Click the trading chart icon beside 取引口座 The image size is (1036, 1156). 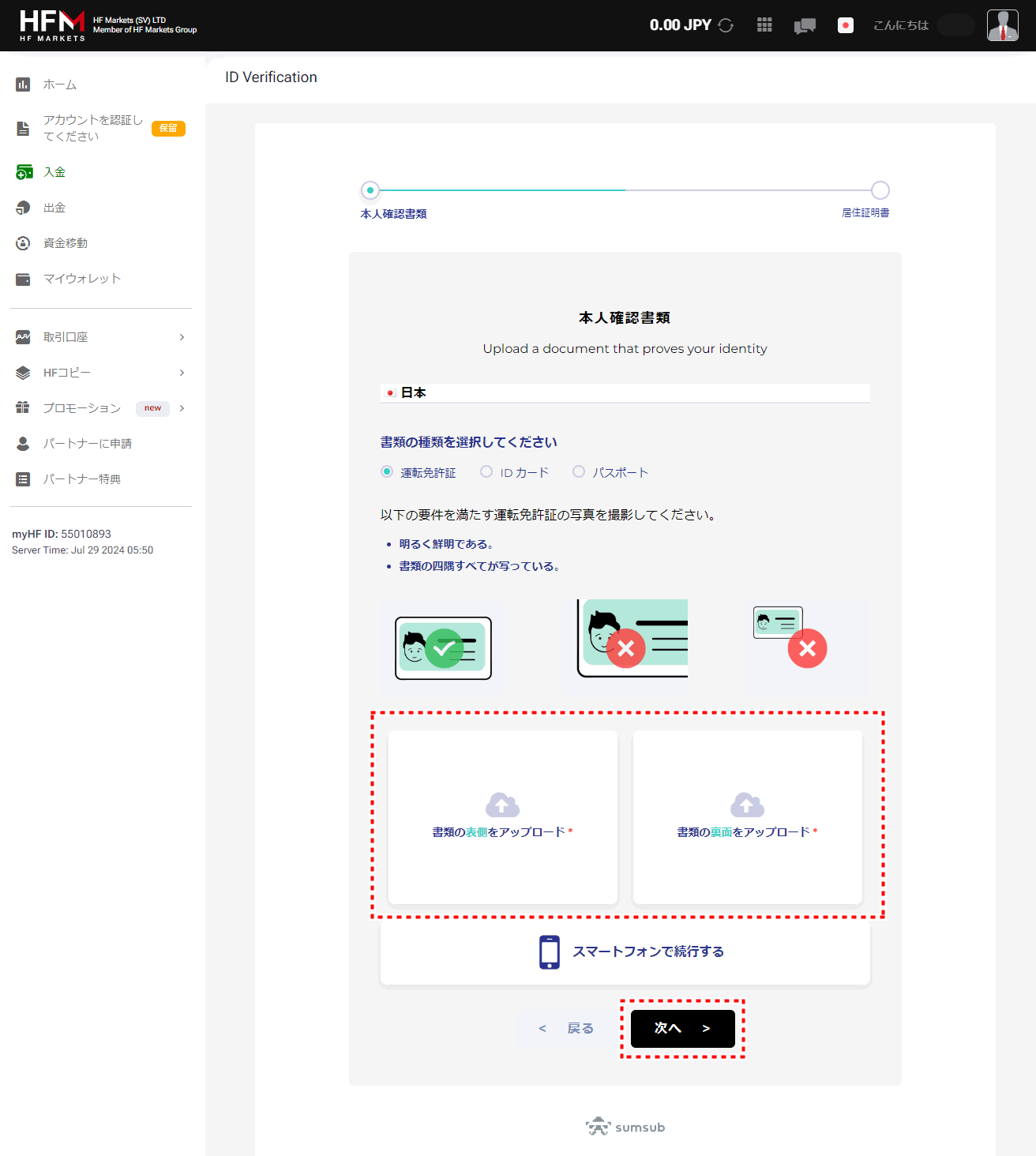tap(23, 337)
